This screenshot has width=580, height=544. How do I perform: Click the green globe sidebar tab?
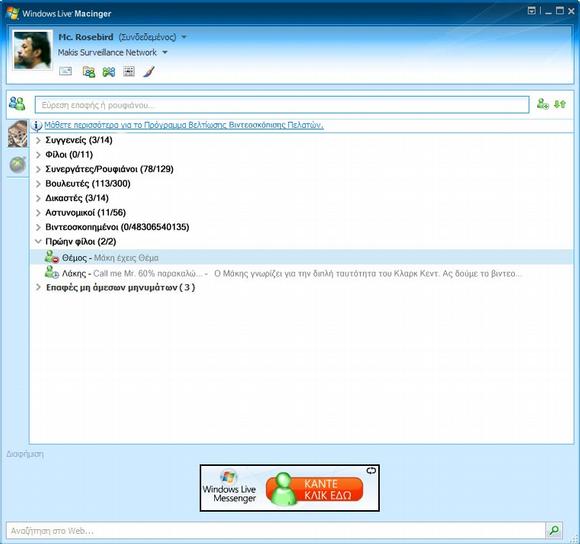point(17,165)
